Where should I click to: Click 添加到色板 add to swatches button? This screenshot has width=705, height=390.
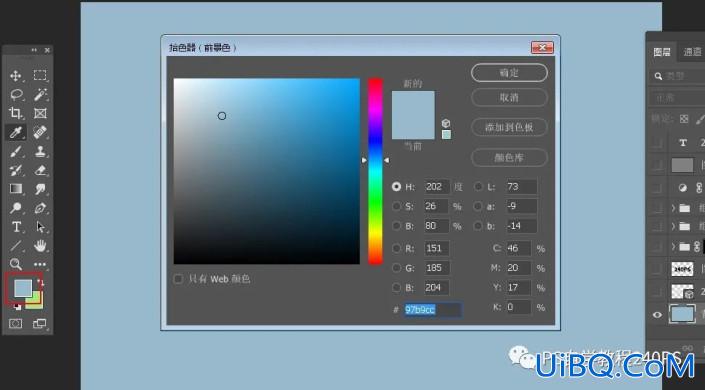[x=509, y=127]
